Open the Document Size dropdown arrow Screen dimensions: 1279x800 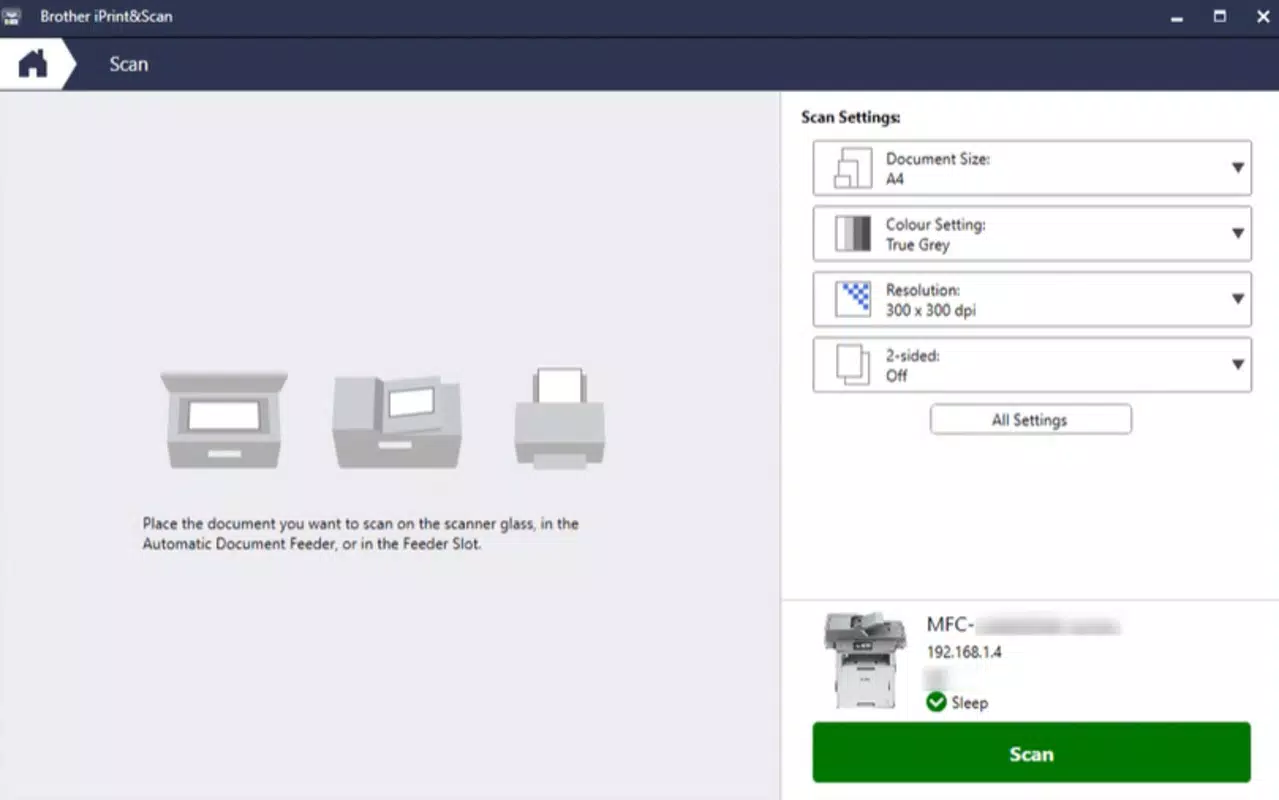(x=1237, y=168)
